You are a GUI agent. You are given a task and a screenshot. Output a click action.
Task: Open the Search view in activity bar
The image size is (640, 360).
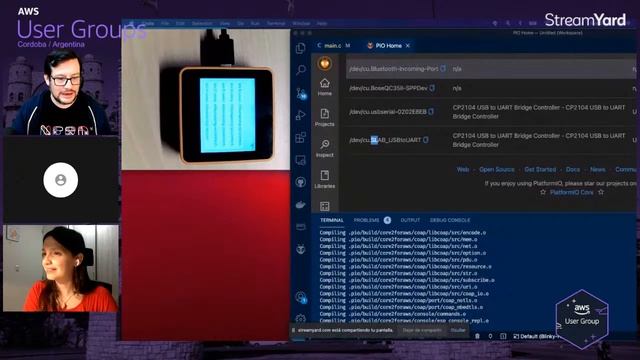click(x=301, y=70)
